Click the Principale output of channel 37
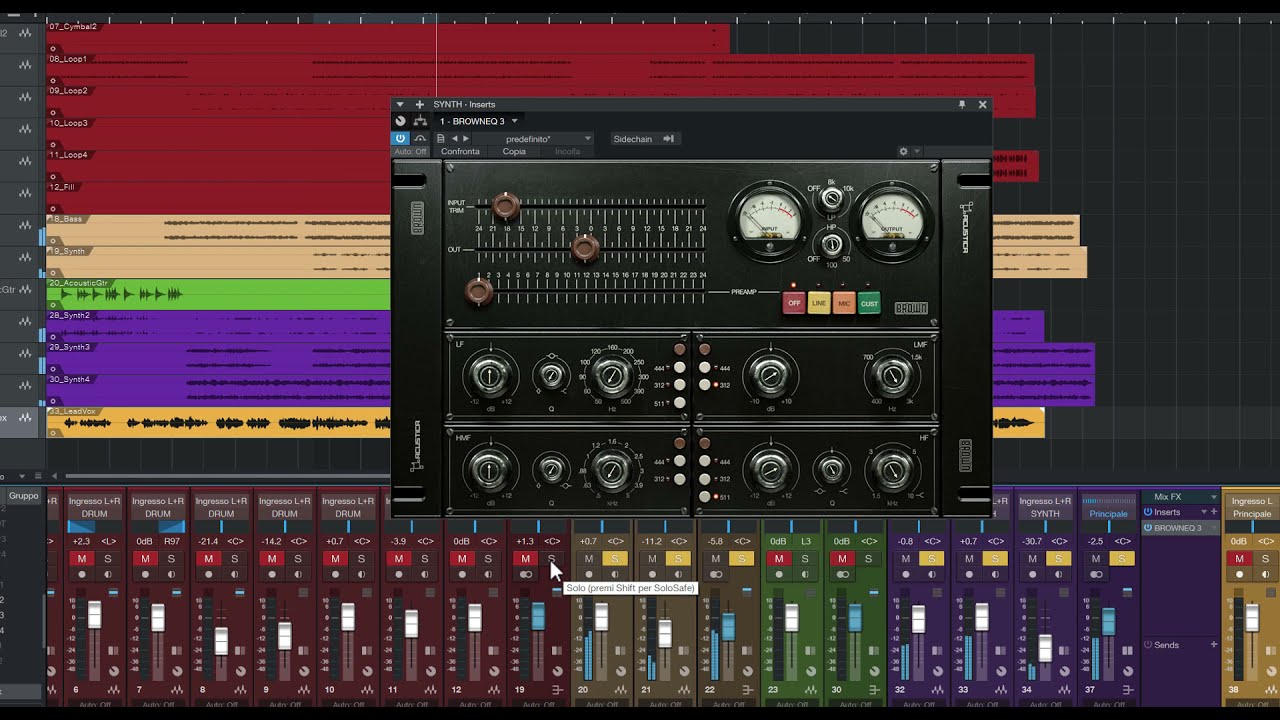 (x=1108, y=514)
